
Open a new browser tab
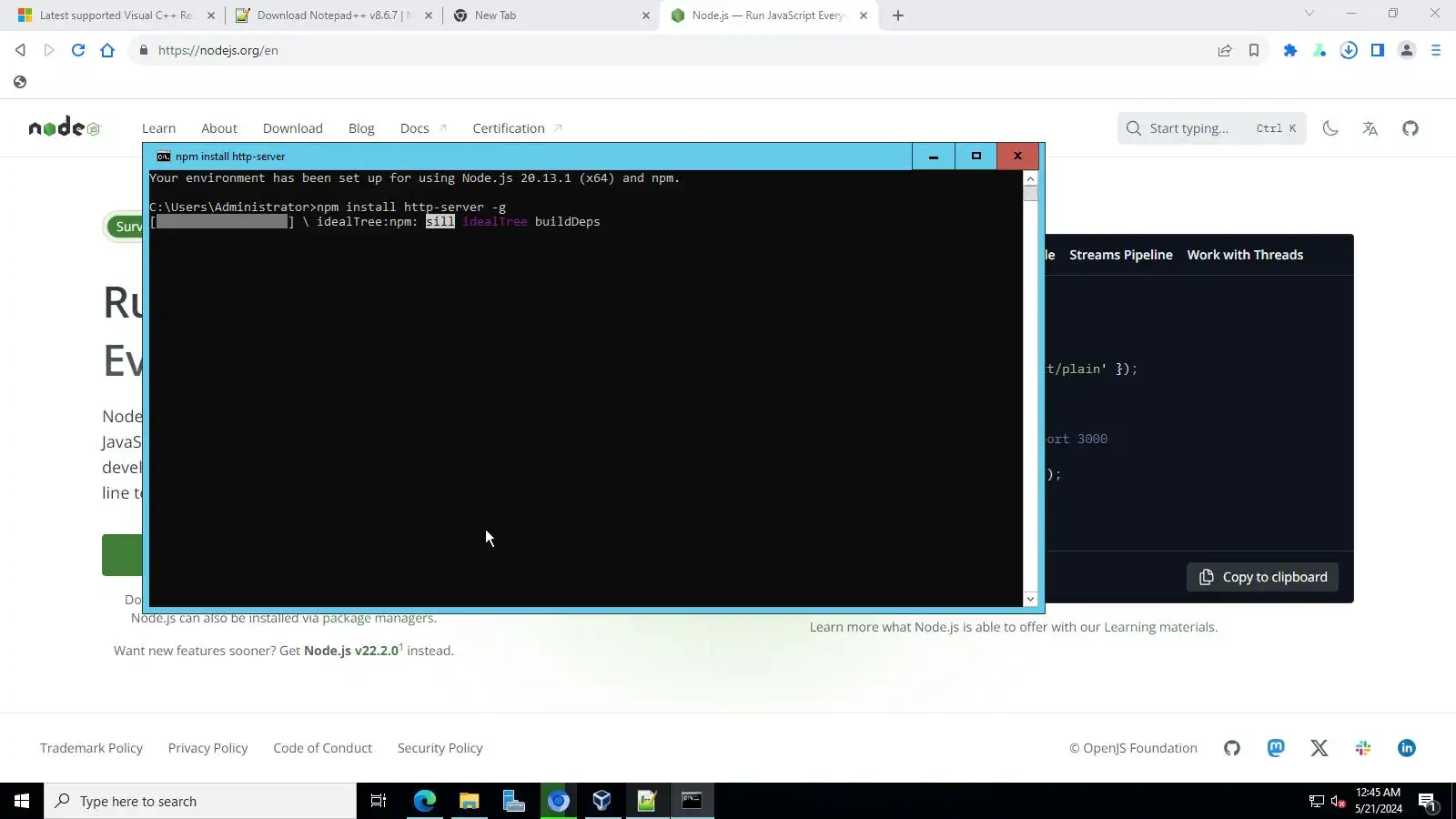pos(898,15)
